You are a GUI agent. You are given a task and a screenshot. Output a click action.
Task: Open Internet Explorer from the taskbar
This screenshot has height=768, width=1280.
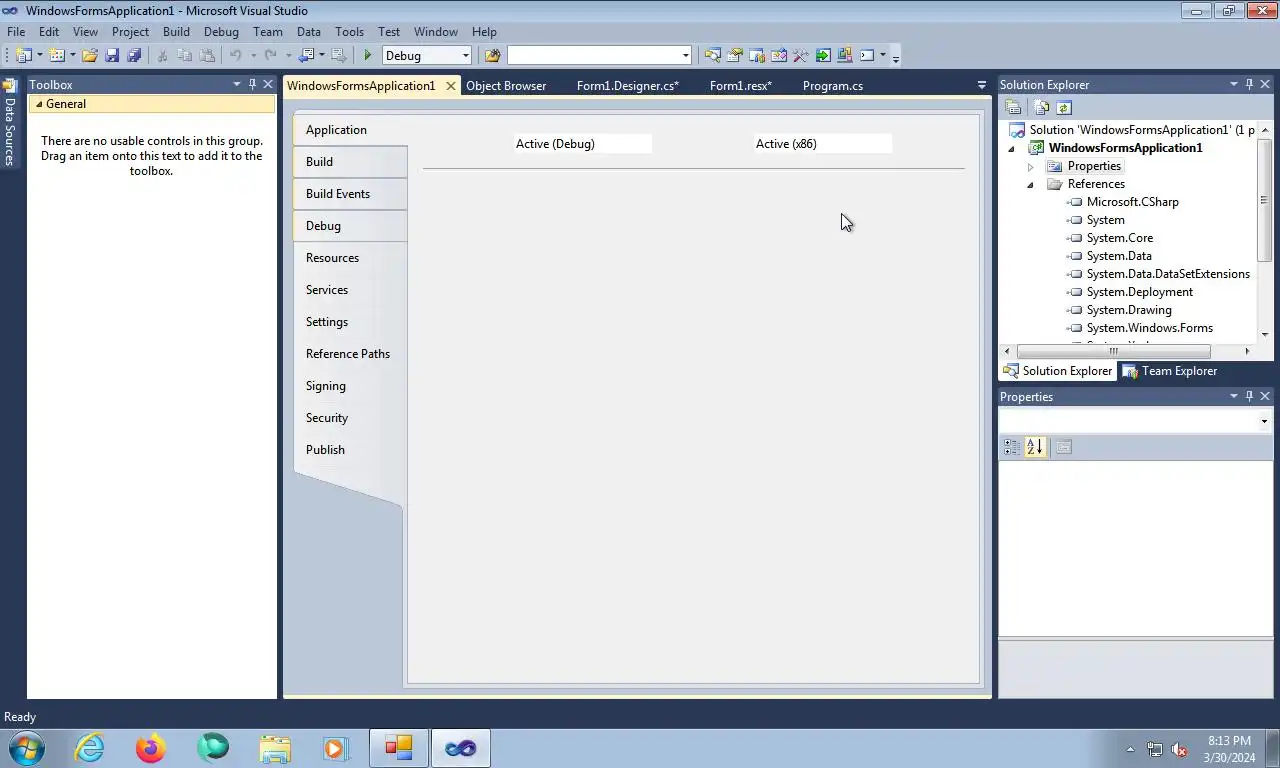tap(89, 748)
